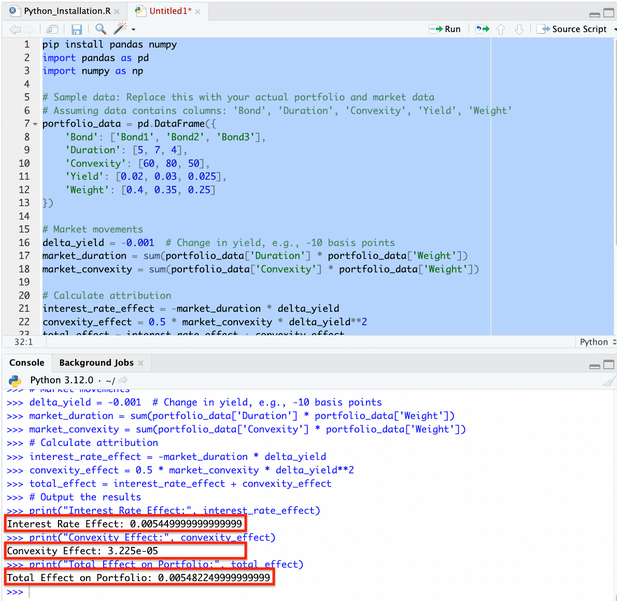Go to next section with down arrow
The height and width of the screenshot is (601, 617).
click(519, 29)
